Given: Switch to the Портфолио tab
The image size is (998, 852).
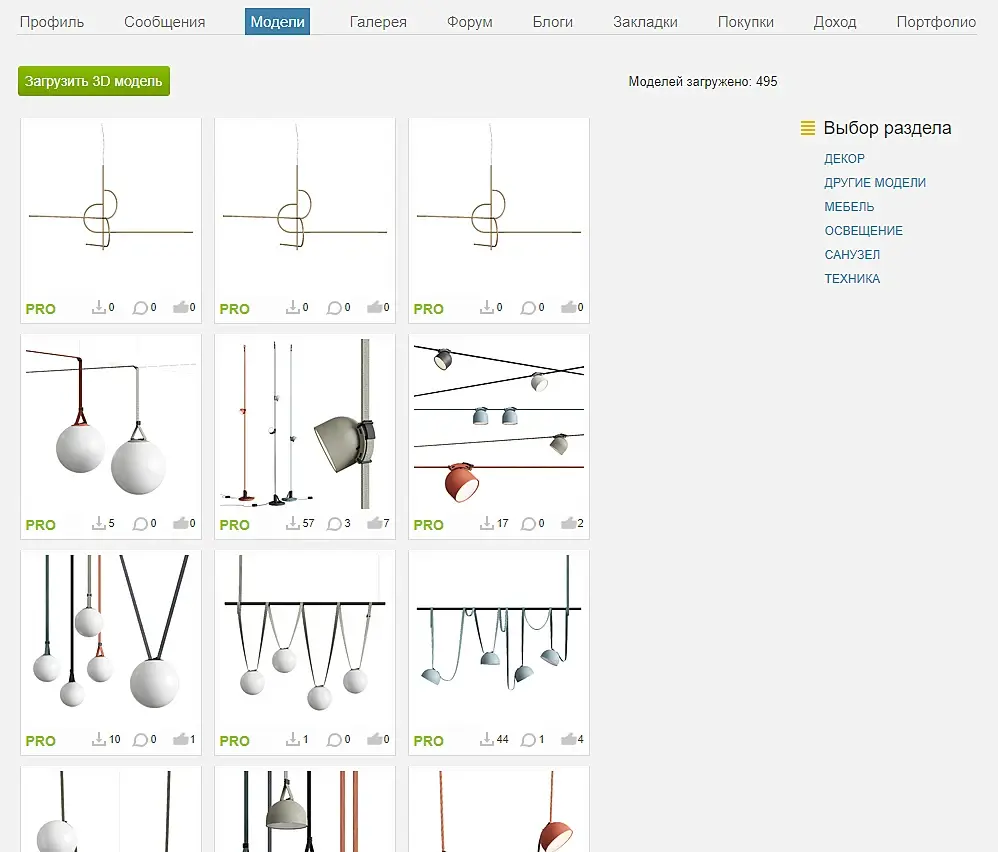Looking at the screenshot, I should pos(936,22).
